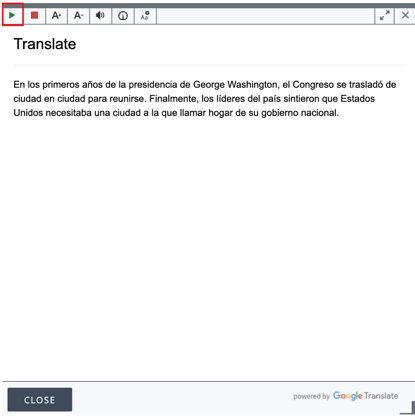
Task: Expand the panel using the diagonal arrows icon
Action: pos(384,15)
